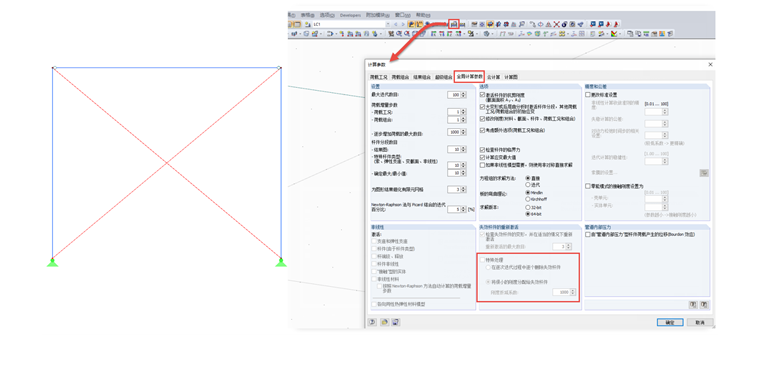Screen dimensions: 760x376
Task: Switch to the 荷载工况 tab
Action: [379, 77]
